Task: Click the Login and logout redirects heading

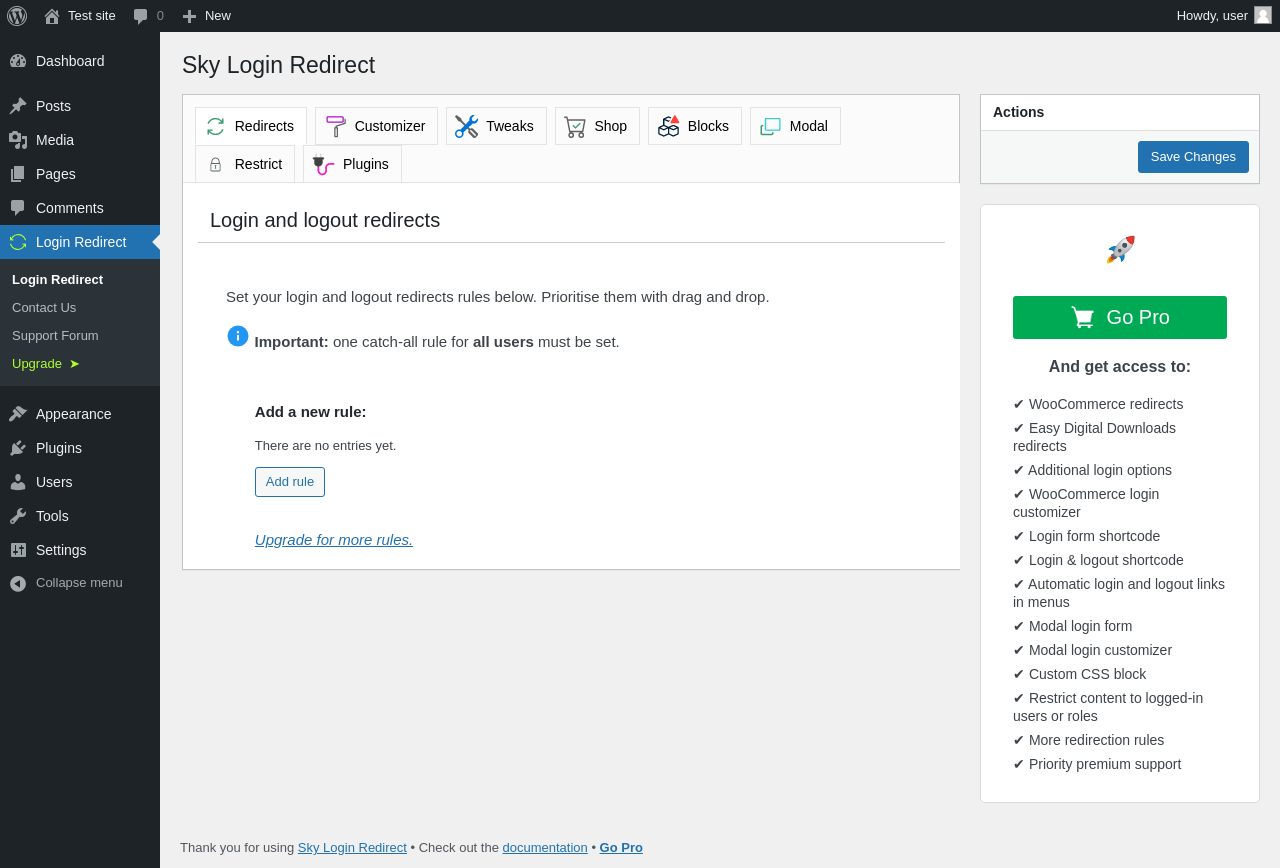Action: tap(325, 220)
